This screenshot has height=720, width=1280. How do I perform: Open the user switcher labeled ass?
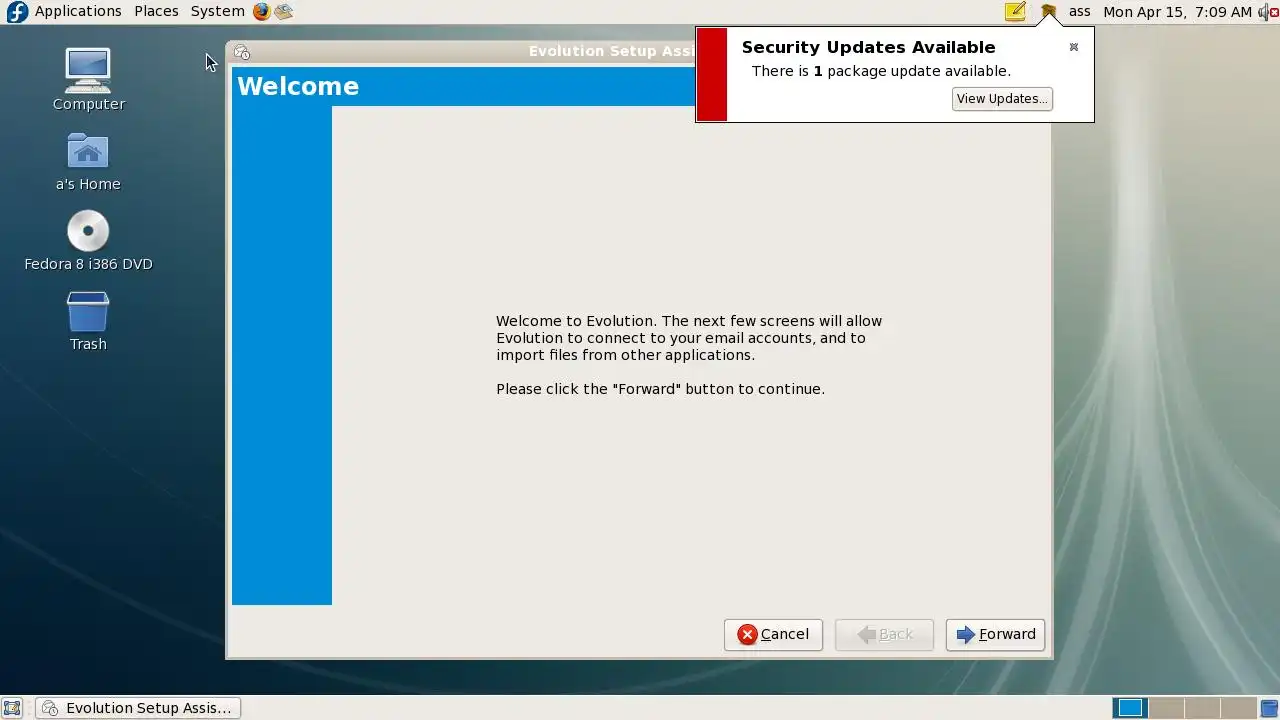[x=1080, y=11]
